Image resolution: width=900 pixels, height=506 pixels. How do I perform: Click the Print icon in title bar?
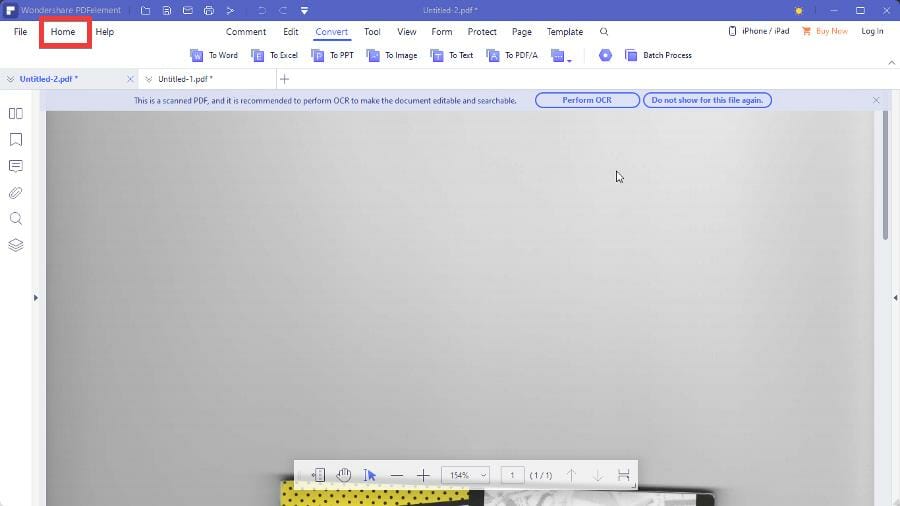tap(209, 10)
